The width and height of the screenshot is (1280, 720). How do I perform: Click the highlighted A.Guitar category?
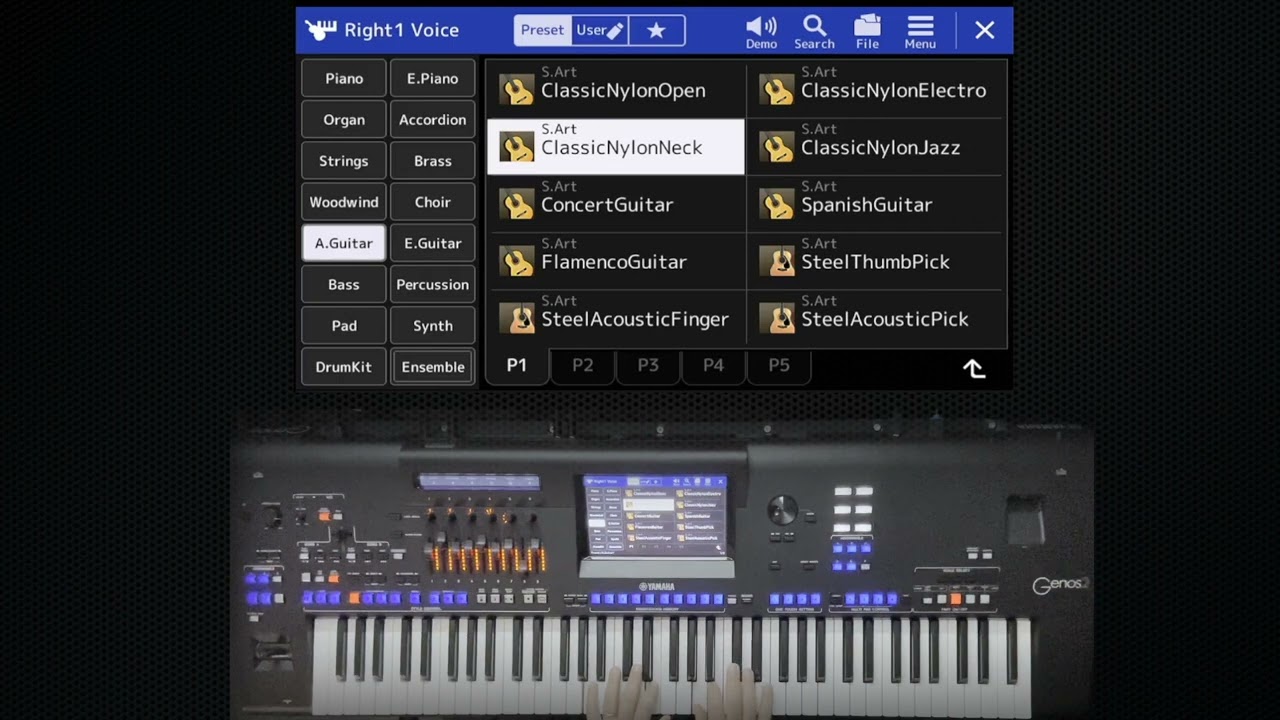click(x=344, y=243)
